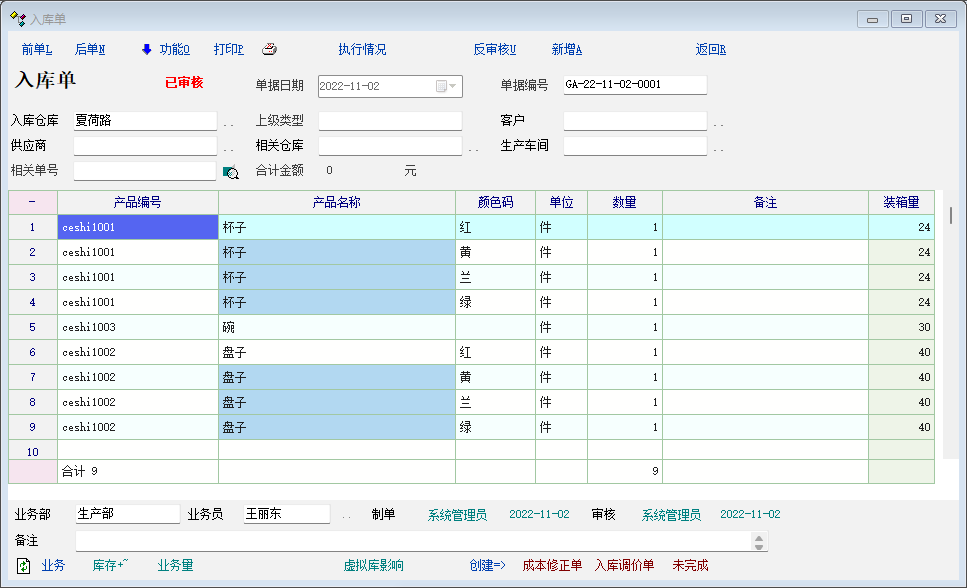
Task: Go to previous document with 前单
Action: [x=36, y=49]
